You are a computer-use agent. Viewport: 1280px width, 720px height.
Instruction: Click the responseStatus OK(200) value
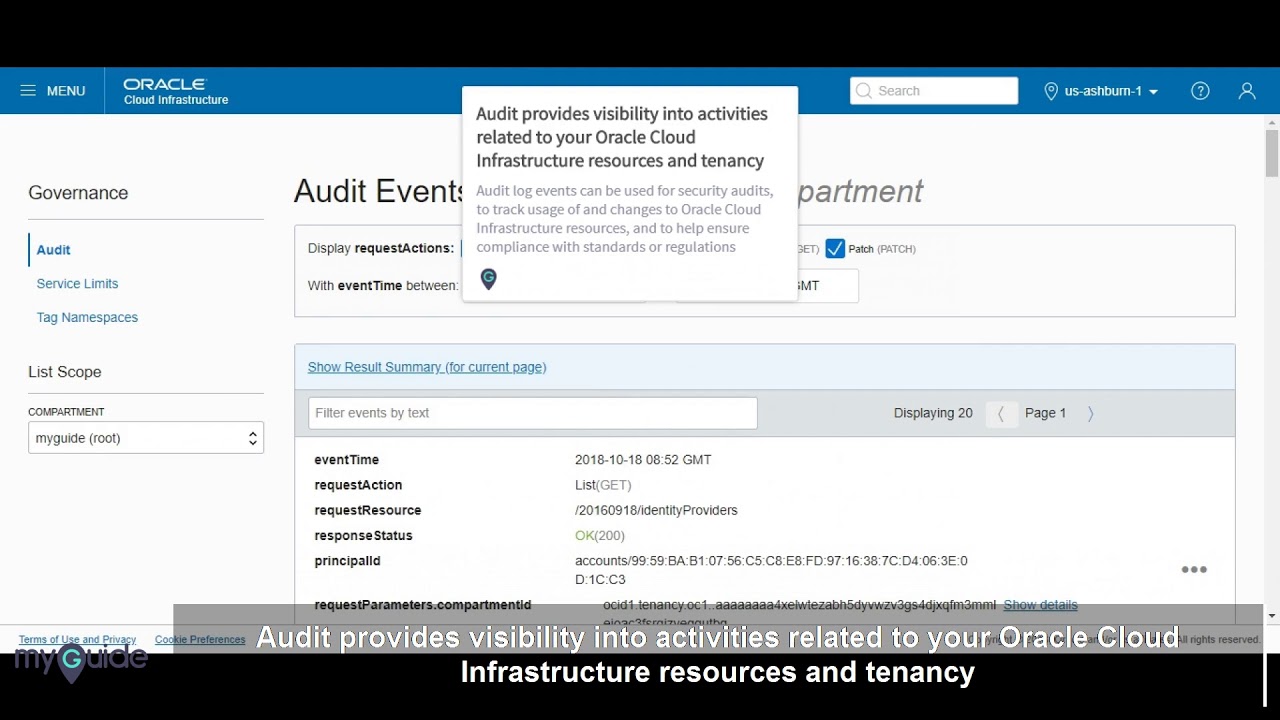[600, 536]
